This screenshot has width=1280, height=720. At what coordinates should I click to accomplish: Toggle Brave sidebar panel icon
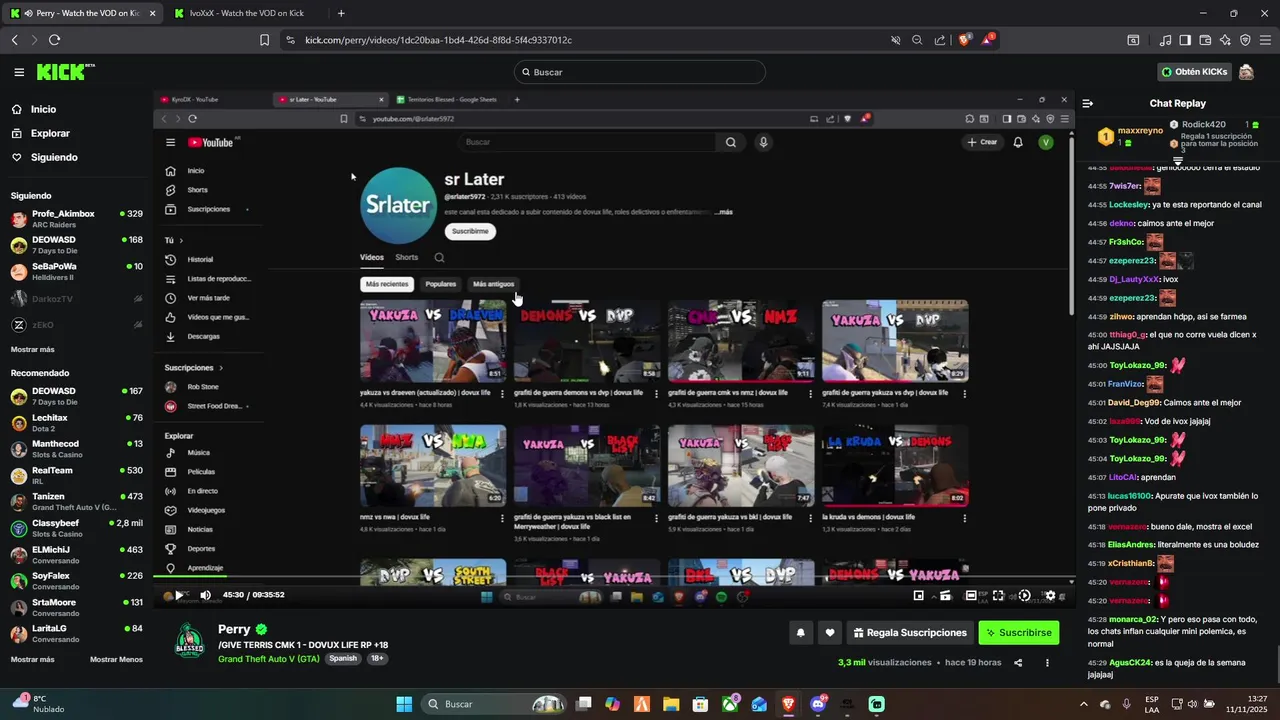pos(1185,40)
